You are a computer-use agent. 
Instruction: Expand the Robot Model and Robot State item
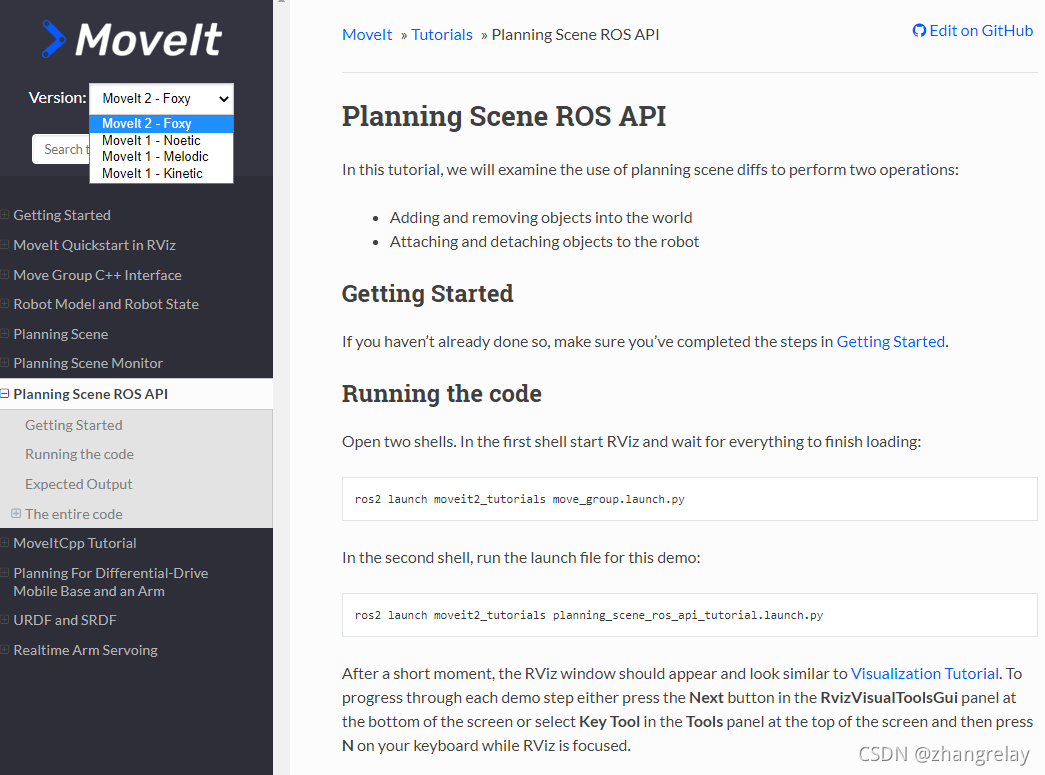(5, 304)
